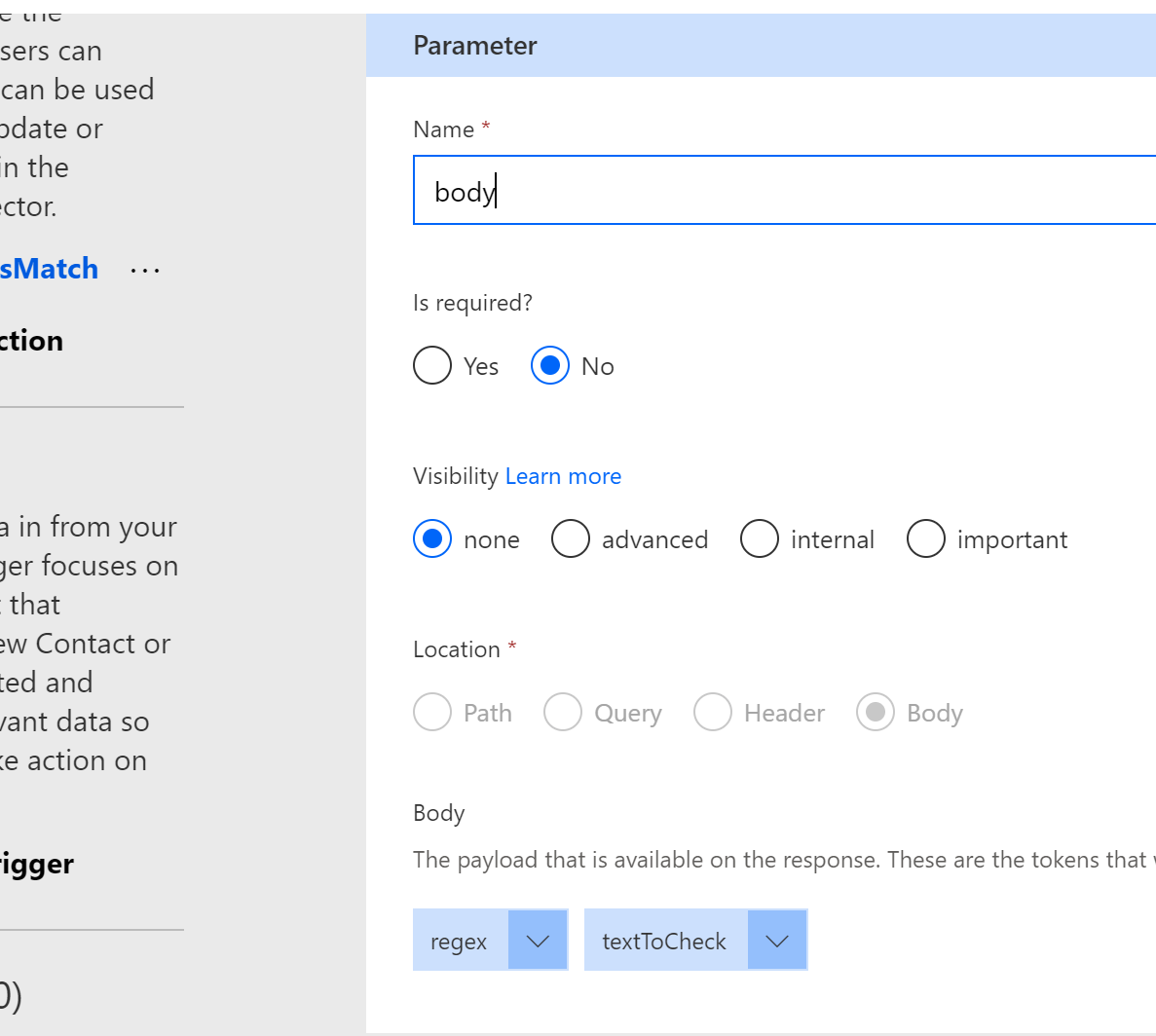This screenshot has width=1156, height=1036.
Task: Open the textToCheck token dropdown arrow
Action: coord(777,941)
